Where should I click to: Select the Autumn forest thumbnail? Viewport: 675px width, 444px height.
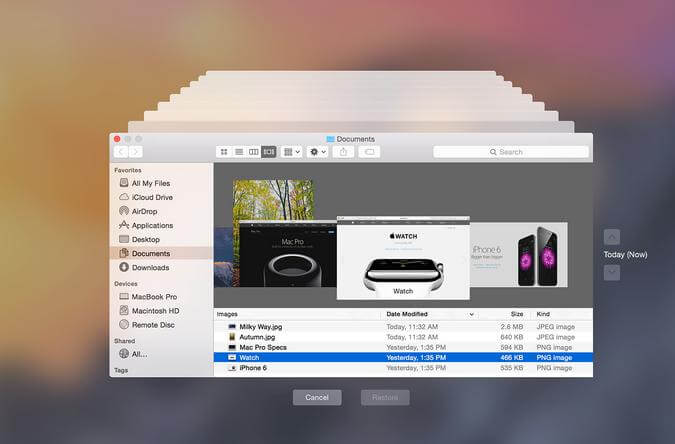coord(273,199)
